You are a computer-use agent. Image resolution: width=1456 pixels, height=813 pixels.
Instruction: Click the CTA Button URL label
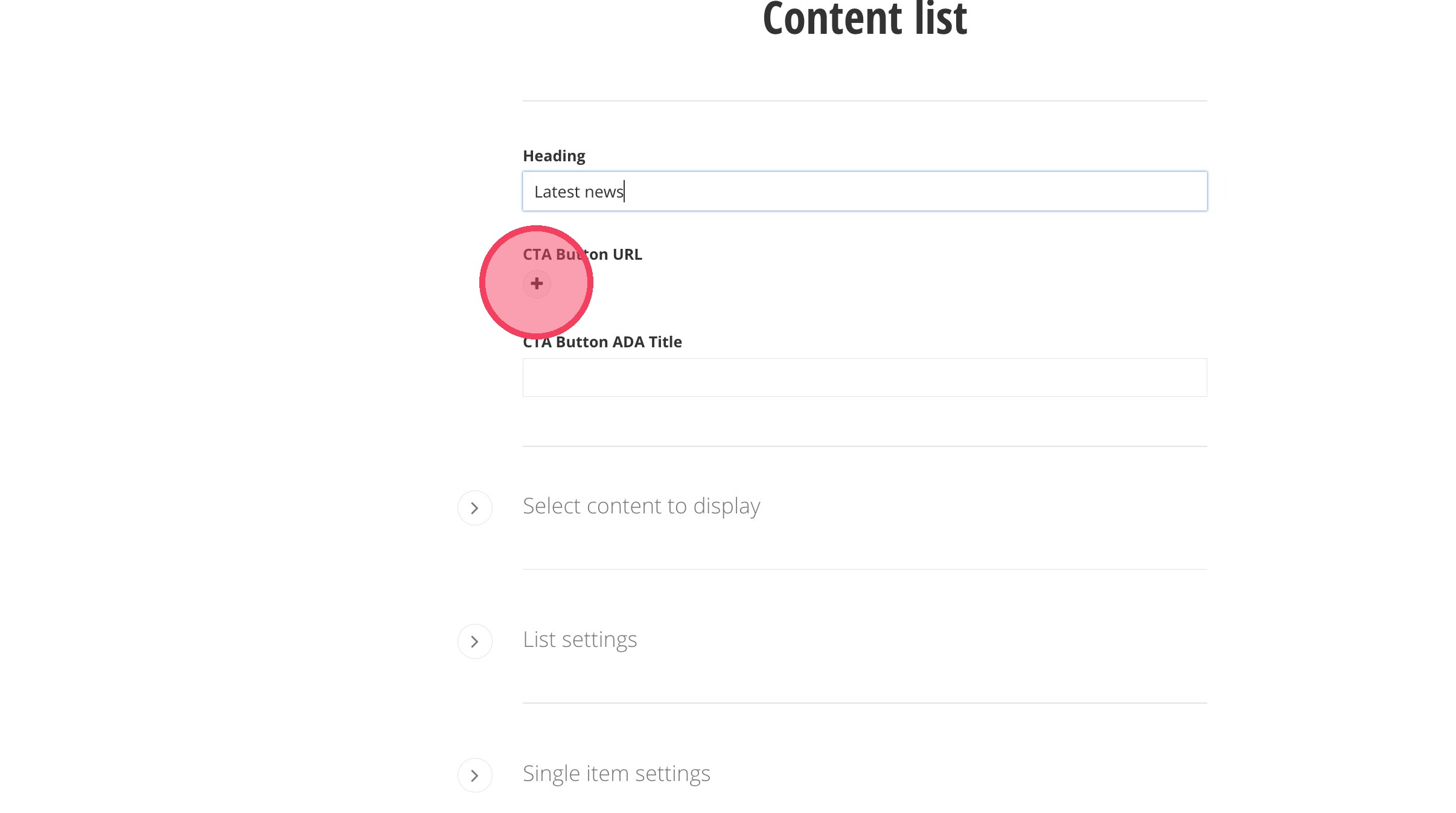pos(582,254)
